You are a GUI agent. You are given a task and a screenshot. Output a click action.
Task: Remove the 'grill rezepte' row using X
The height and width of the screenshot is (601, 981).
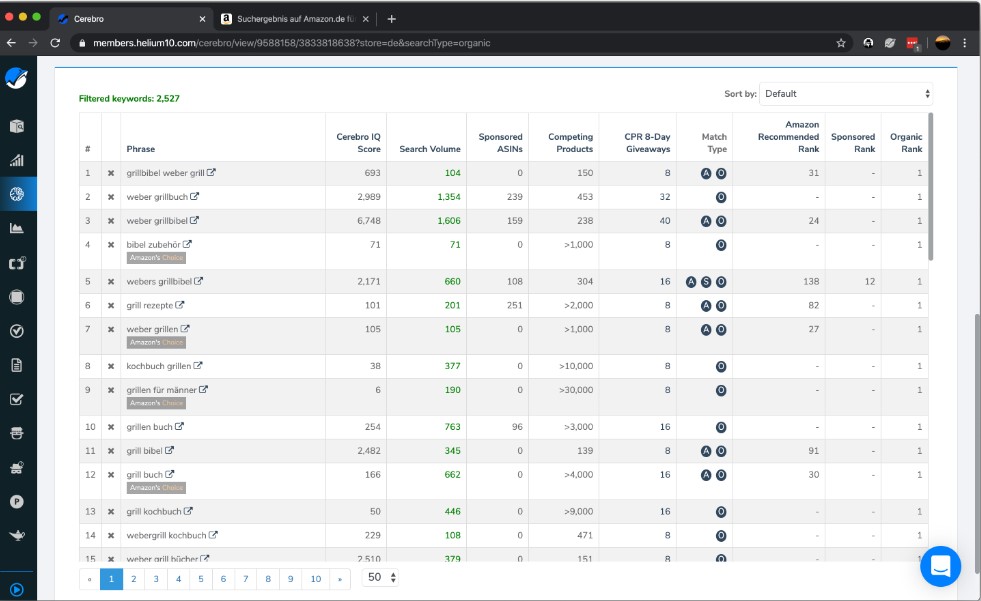(111, 306)
